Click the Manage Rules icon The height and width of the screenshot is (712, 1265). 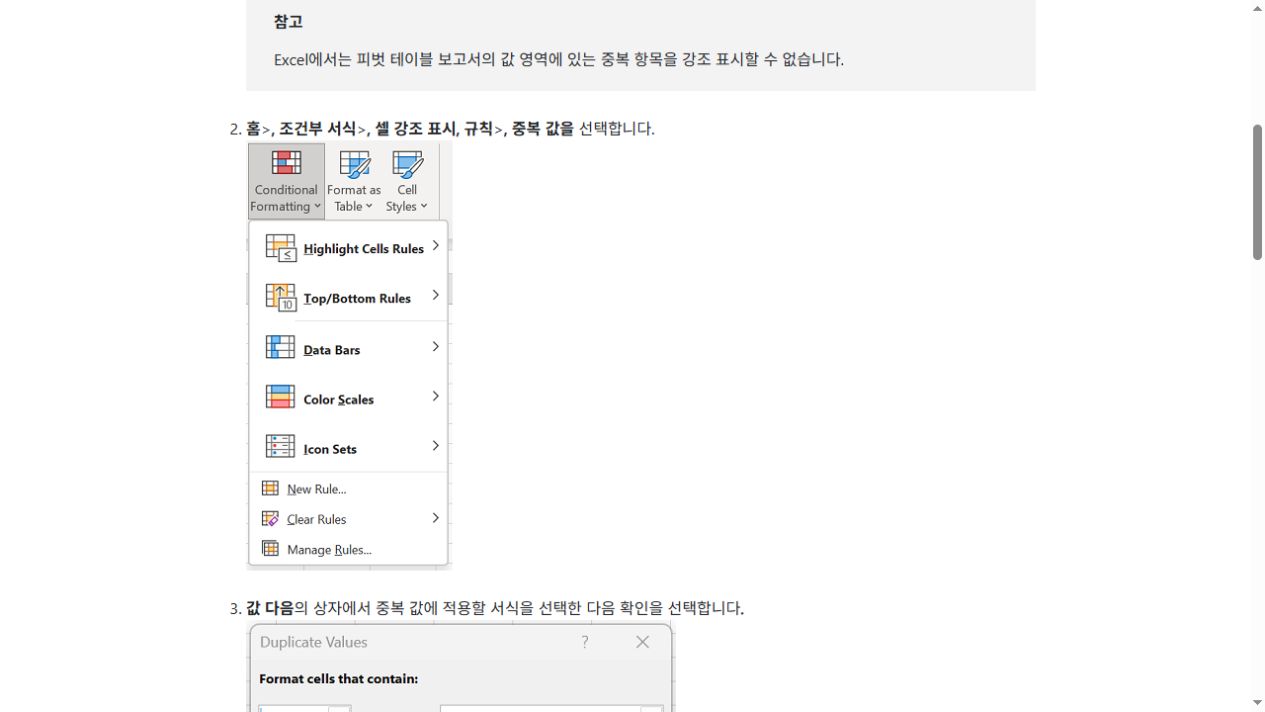click(x=270, y=548)
